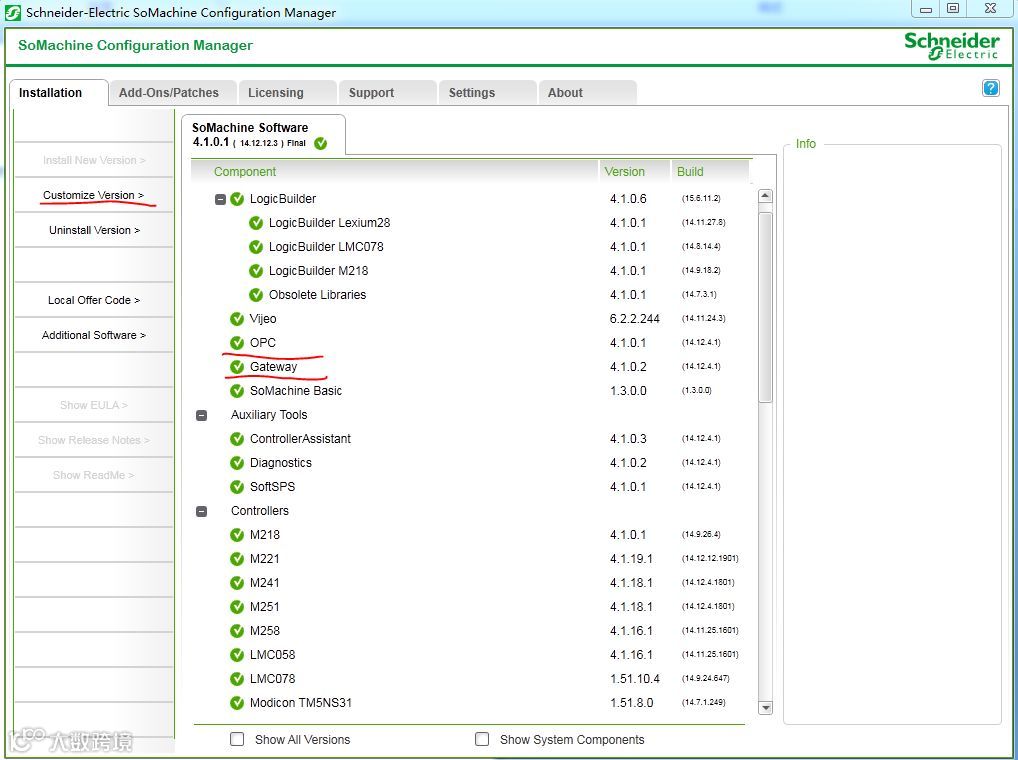Select the SoMachine Basic row label
Image resolution: width=1018 pixels, height=760 pixels.
[295, 391]
